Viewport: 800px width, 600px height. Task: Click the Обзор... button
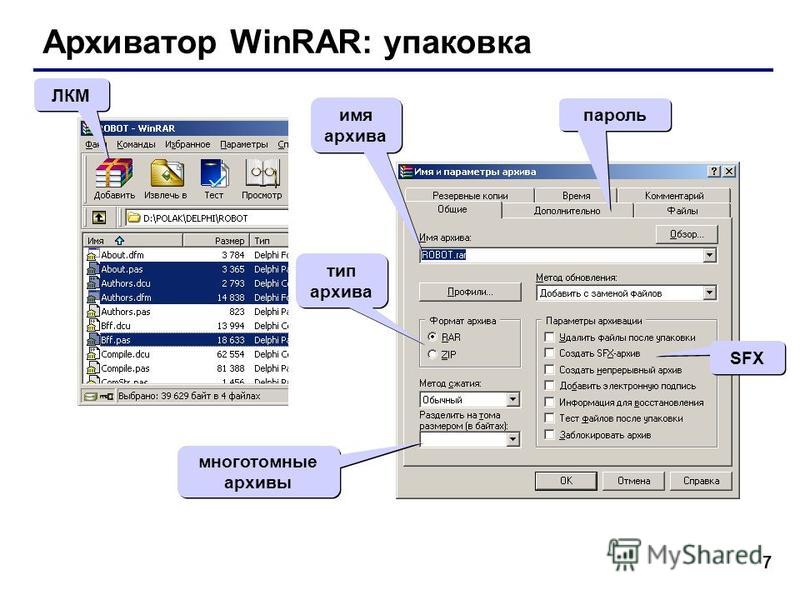coord(687,234)
